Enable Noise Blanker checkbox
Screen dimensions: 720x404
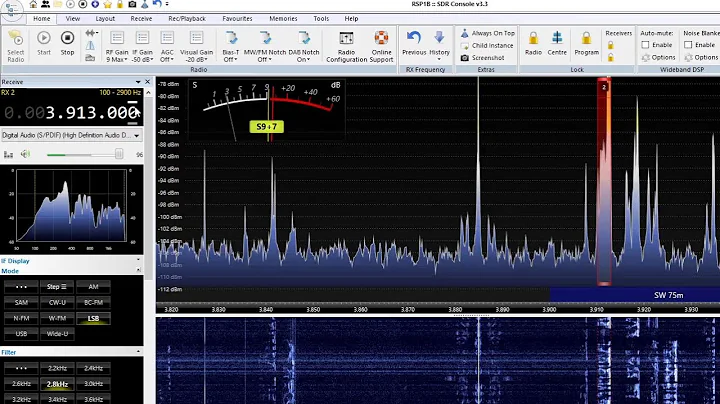688,45
